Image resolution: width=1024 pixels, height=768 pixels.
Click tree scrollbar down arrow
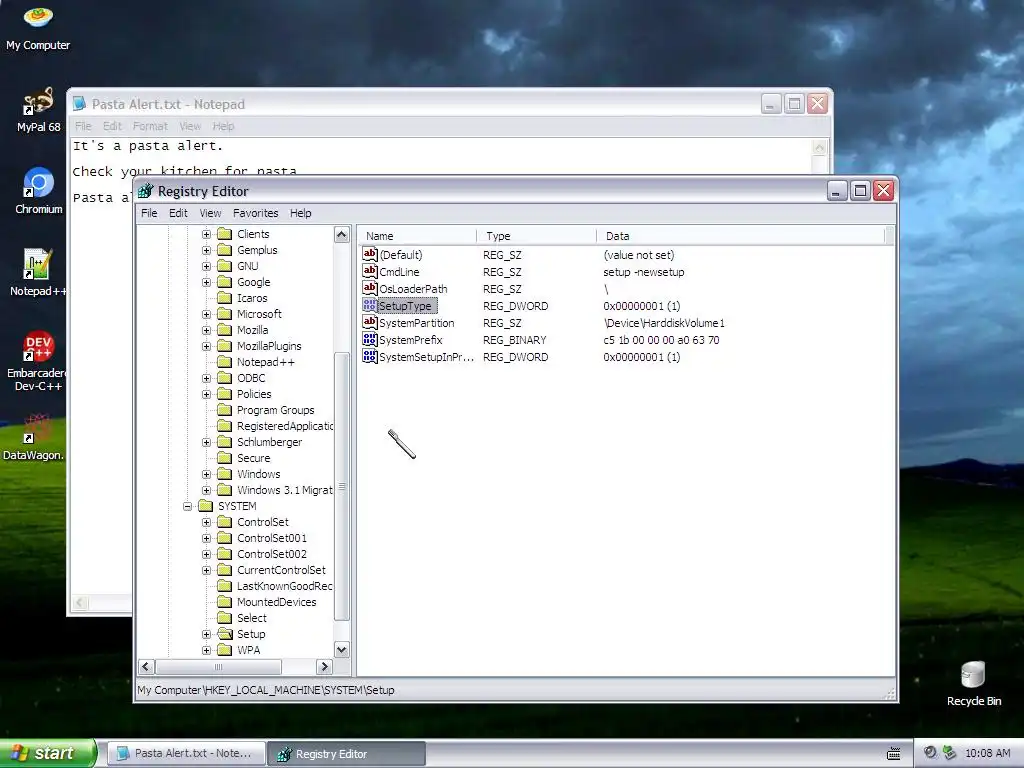tap(342, 650)
